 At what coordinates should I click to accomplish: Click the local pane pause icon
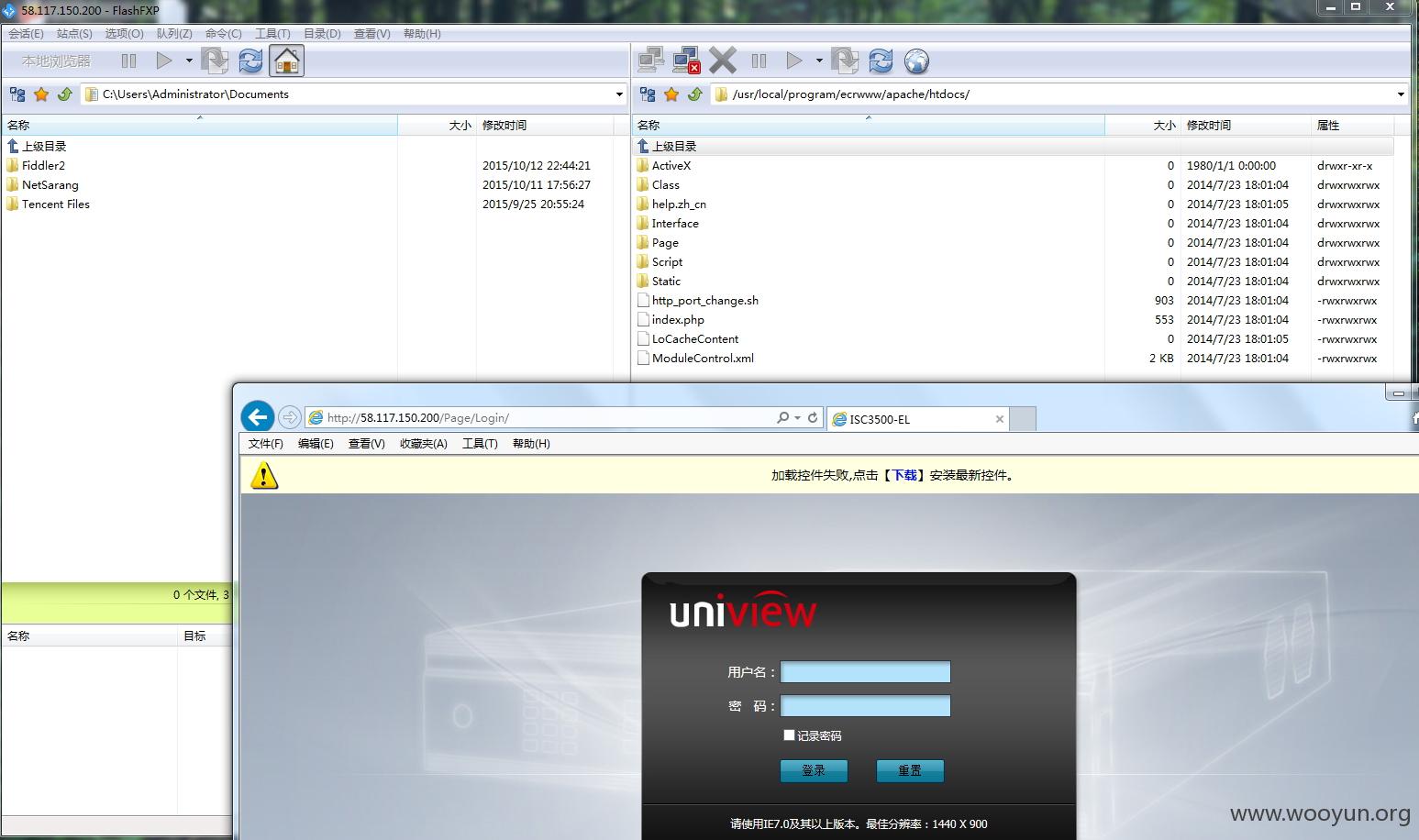click(128, 61)
